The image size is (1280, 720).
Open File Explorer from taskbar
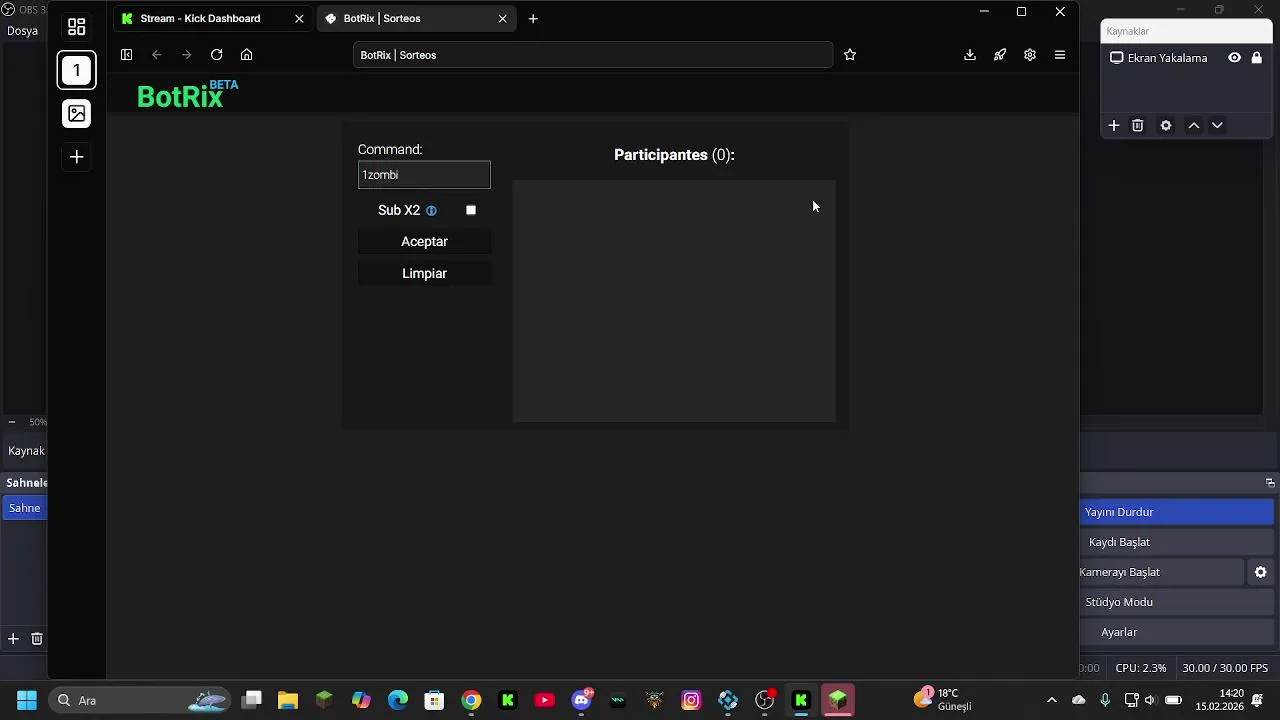(x=288, y=700)
